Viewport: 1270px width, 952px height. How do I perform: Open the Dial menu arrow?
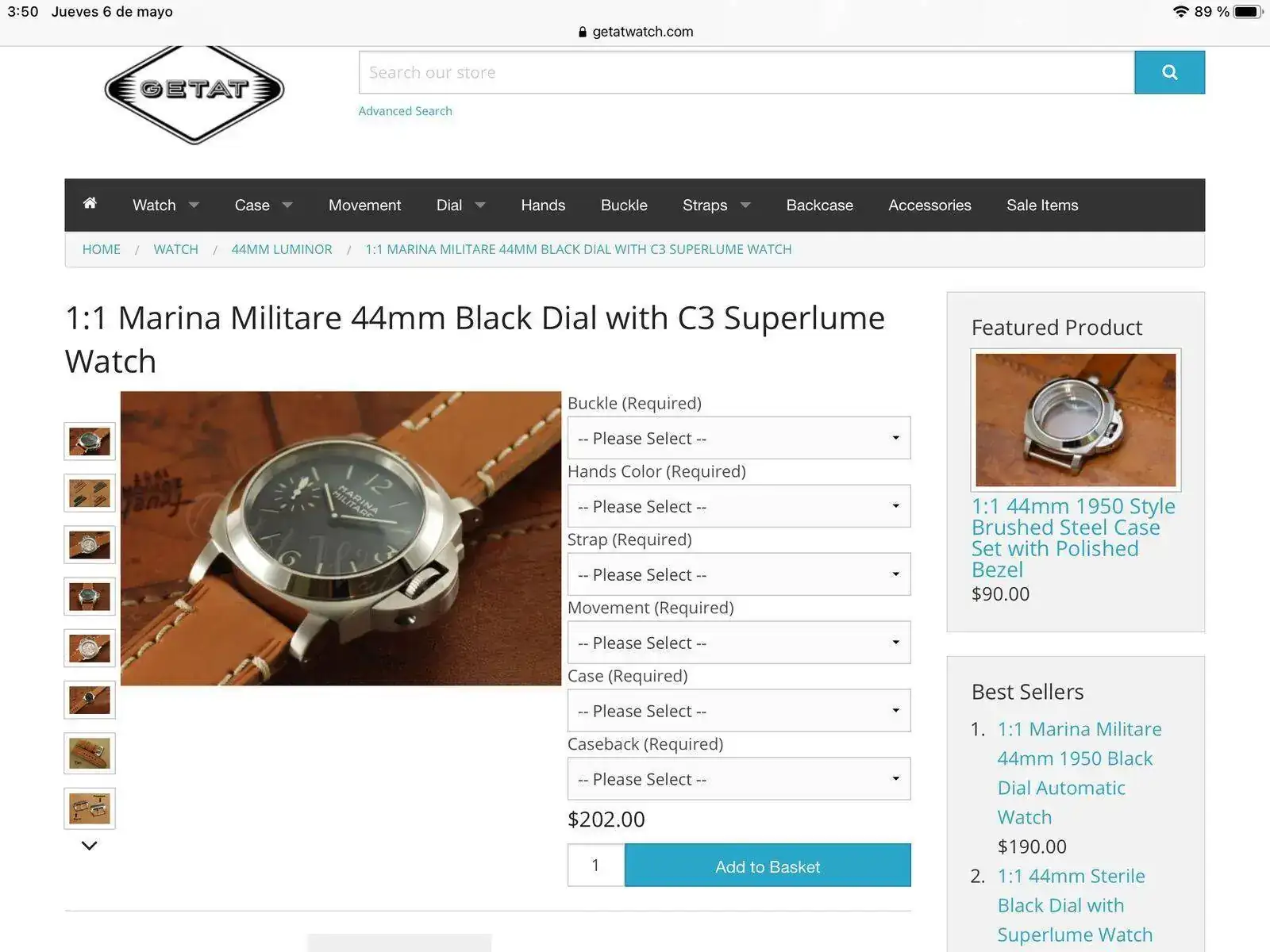479,205
